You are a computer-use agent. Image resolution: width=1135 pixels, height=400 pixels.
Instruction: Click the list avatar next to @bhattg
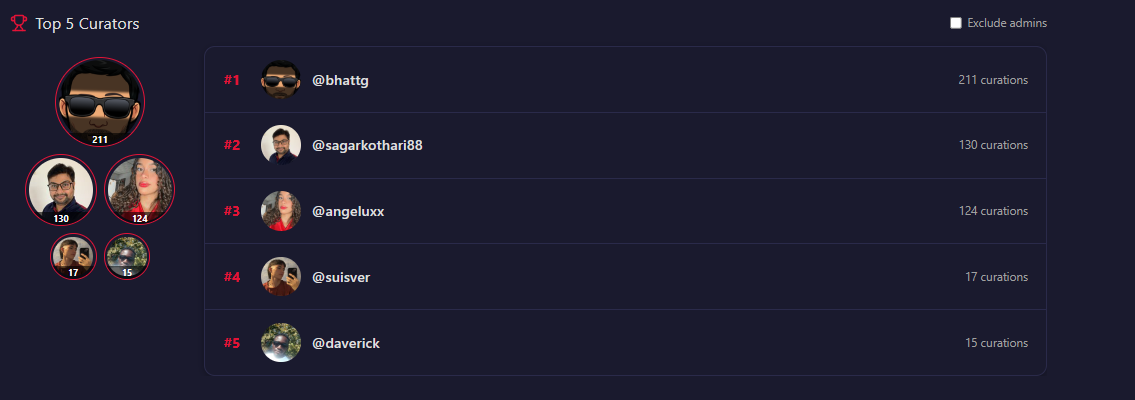[x=281, y=80]
